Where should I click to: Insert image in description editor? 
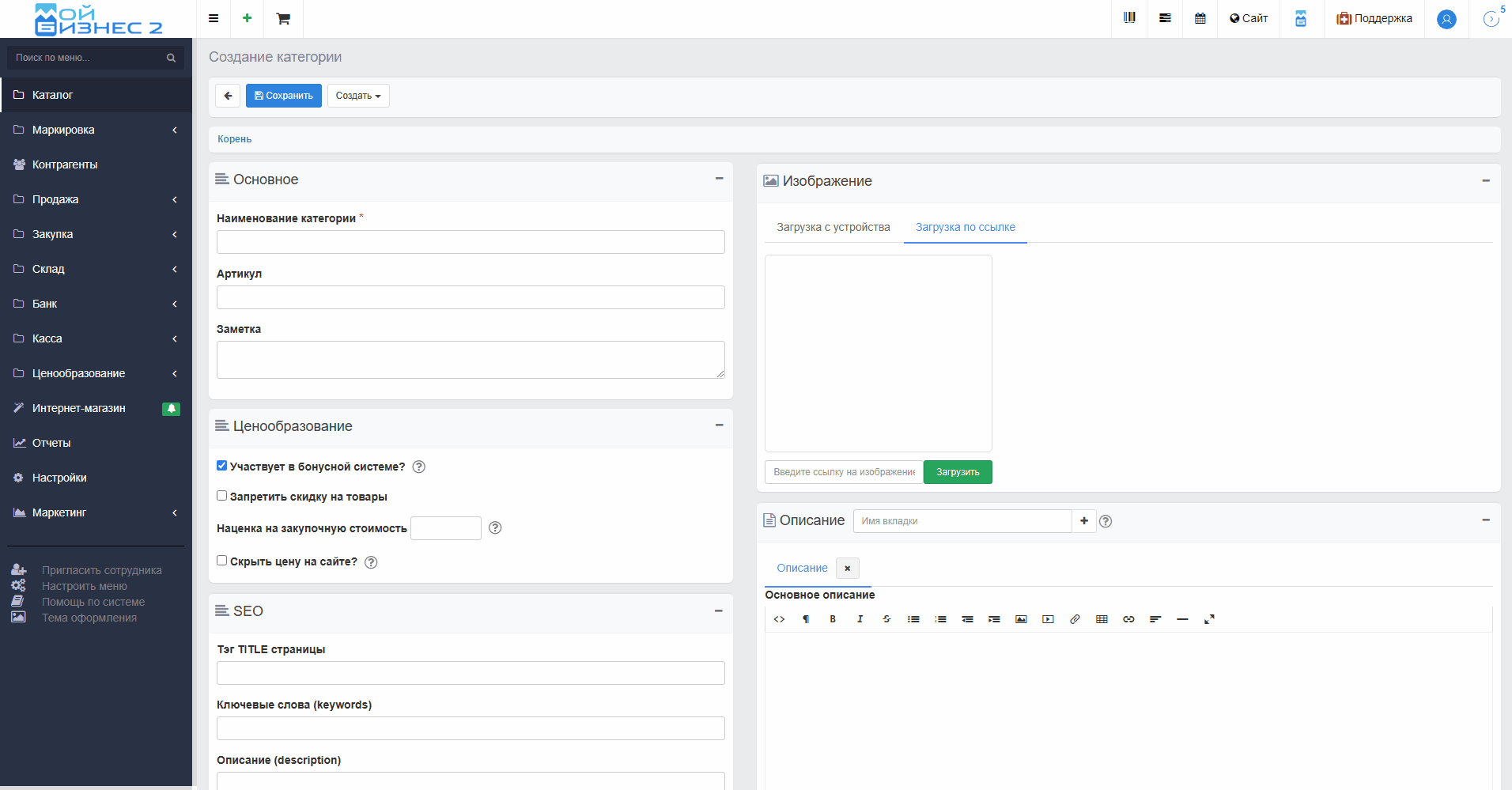(x=1021, y=619)
